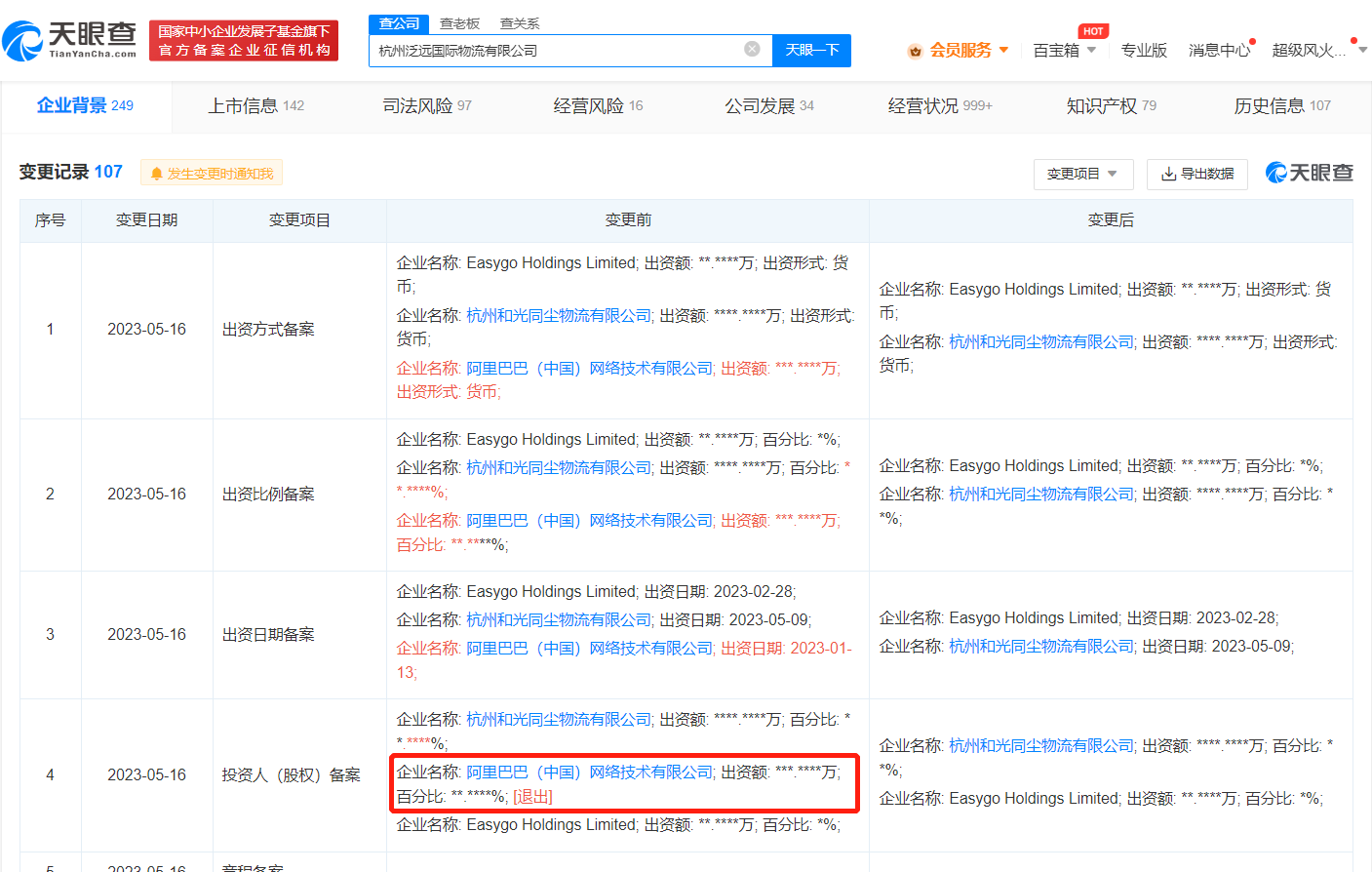Select the 查公司 search tab
This screenshot has width=1372, height=872.
point(399,23)
